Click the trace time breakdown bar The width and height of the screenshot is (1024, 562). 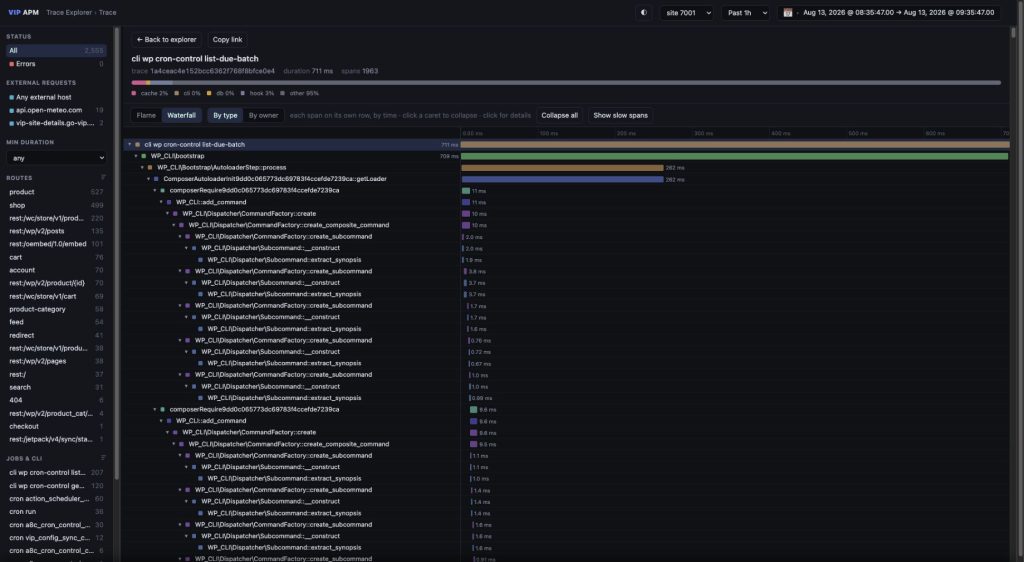pyautogui.click(x=566, y=83)
